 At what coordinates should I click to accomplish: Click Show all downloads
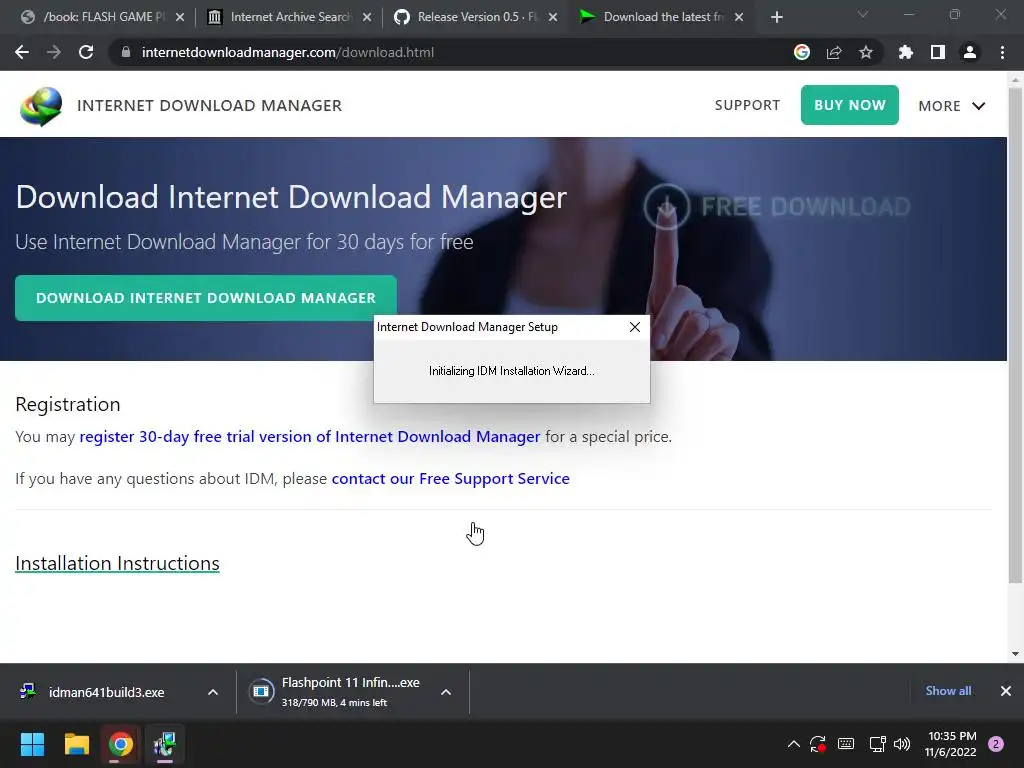pos(948,691)
